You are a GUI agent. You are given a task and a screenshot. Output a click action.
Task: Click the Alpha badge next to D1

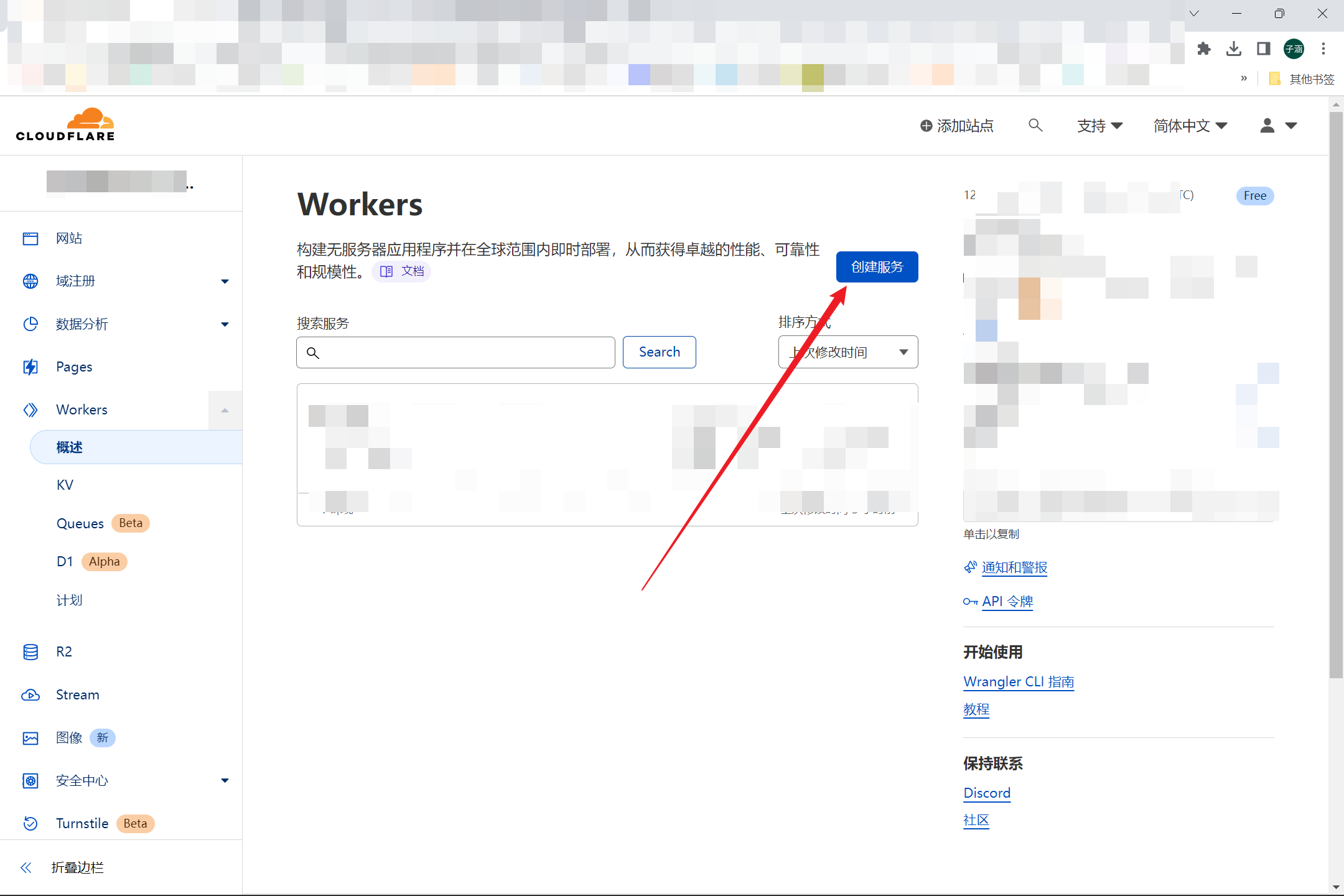click(x=104, y=562)
